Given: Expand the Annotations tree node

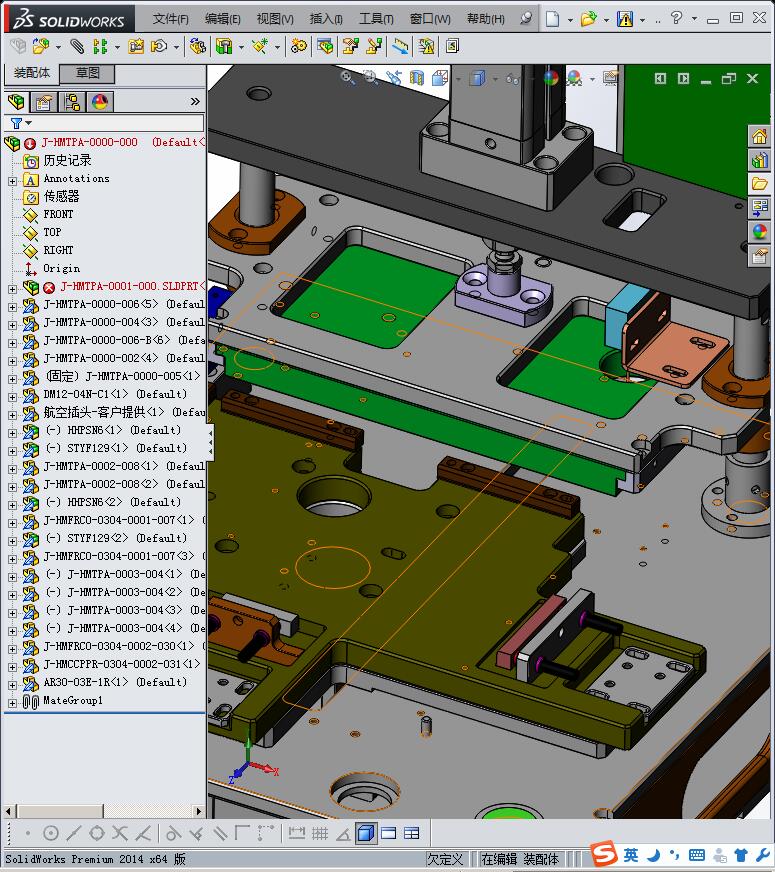Looking at the screenshot, I should tap(12, 181).
